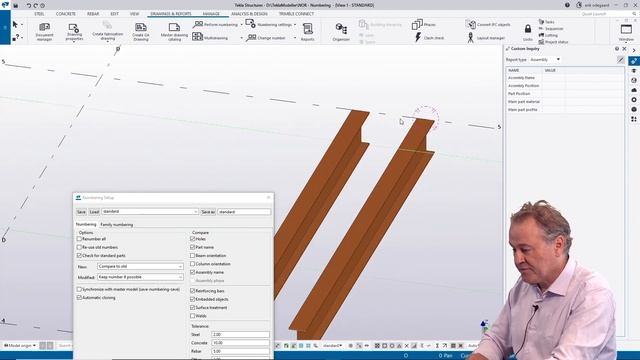Toggle the Renumber all checkbox

79,239
